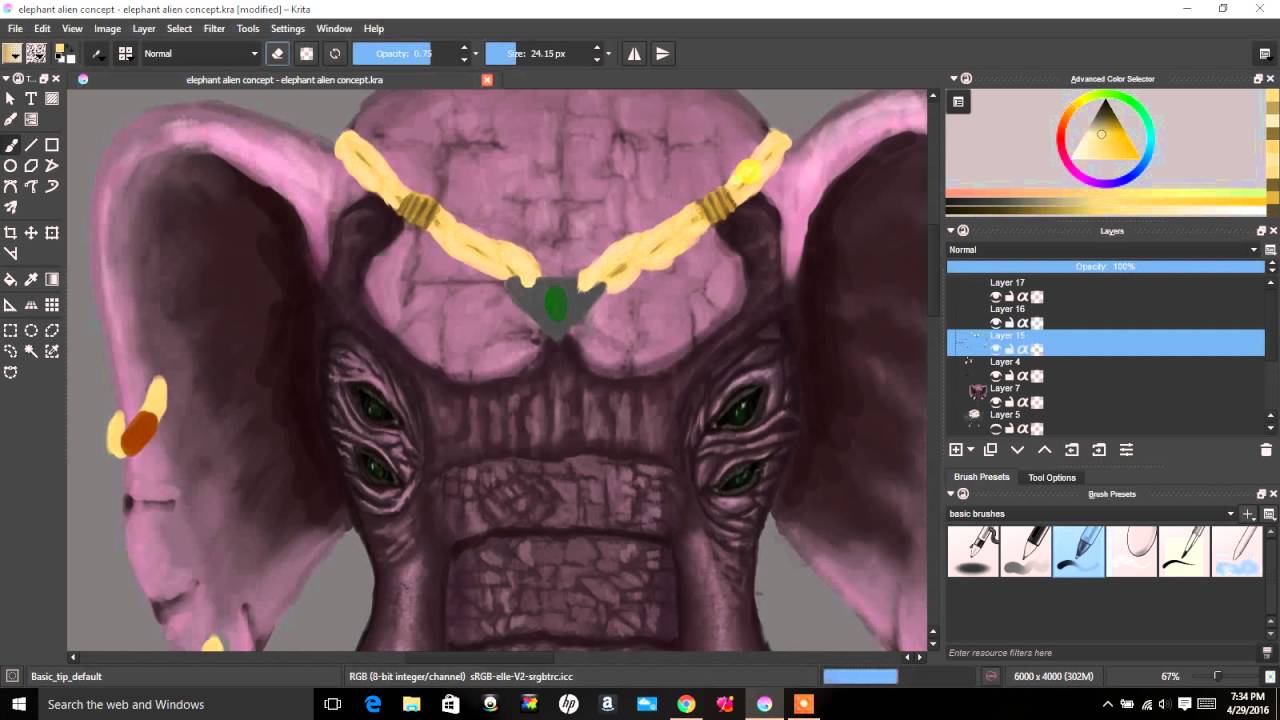1280x720 pixels.
Task: Close the elephant alien concept document tab
Action: click(487, 80)
